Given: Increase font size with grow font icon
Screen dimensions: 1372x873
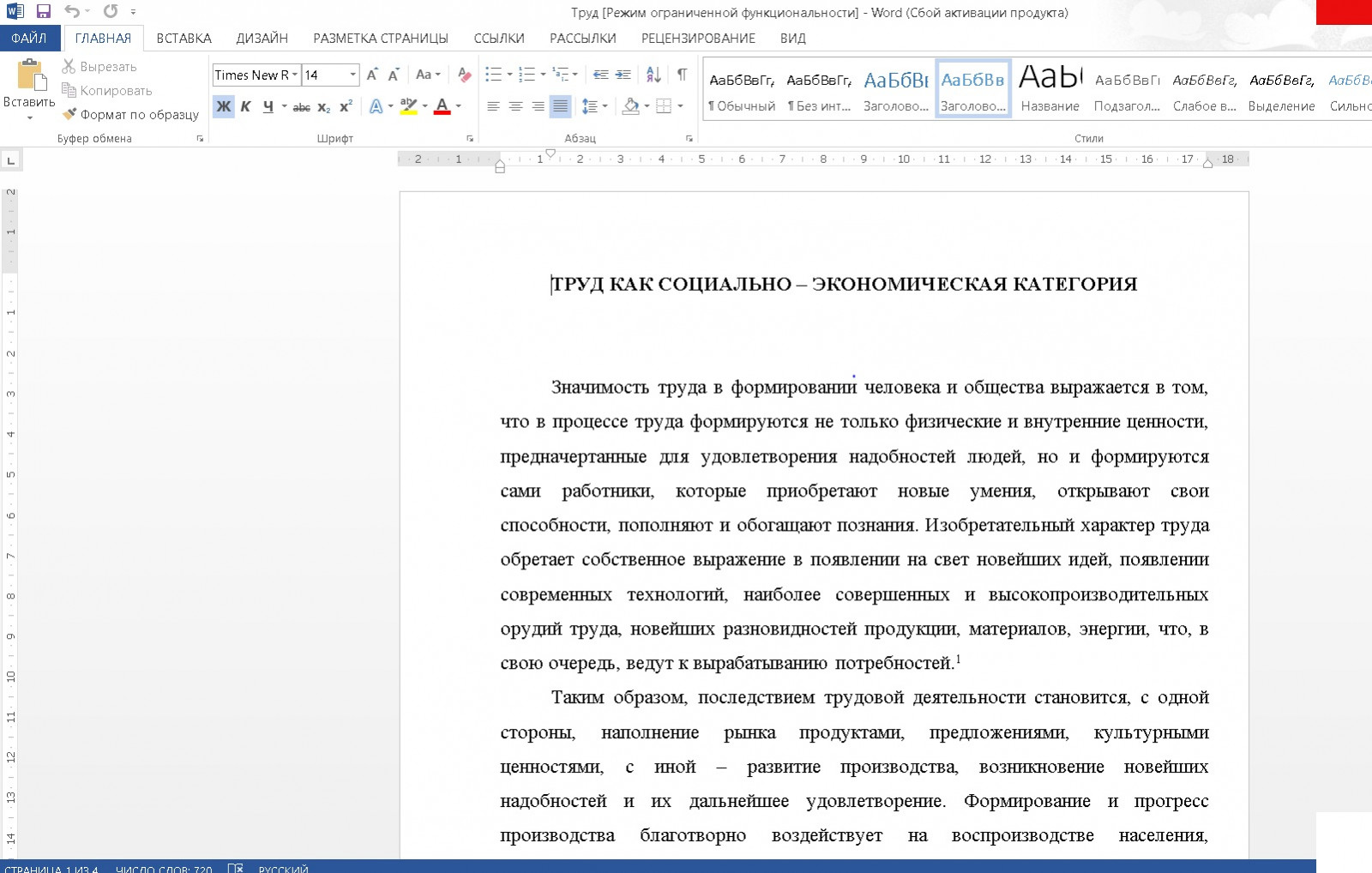Looking at the screenshot, I should [372, 75].
